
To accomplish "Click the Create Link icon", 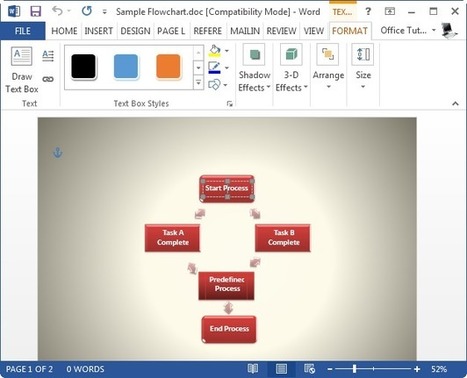I will [x=48, y=79].
